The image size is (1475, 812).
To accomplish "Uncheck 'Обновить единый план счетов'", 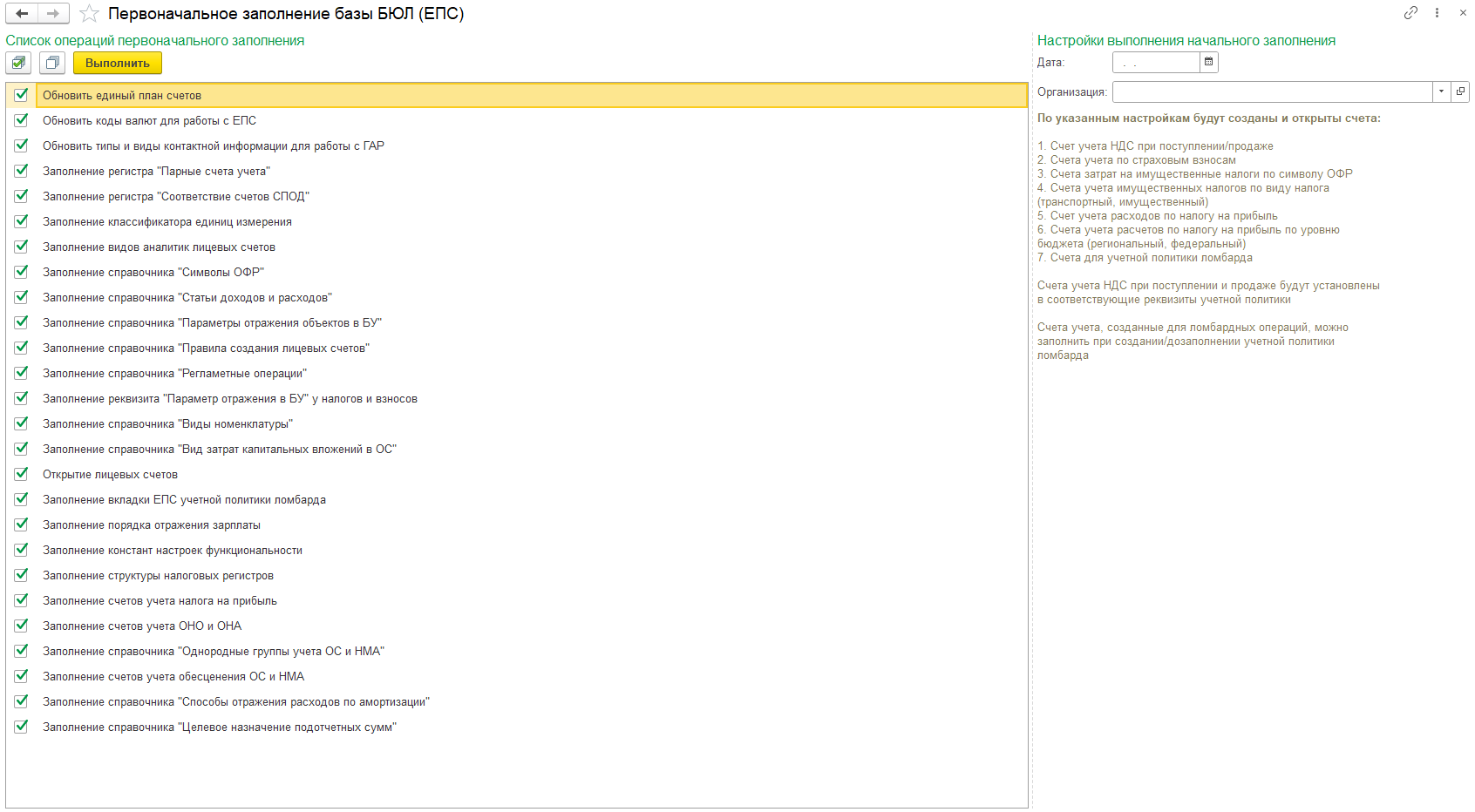I will coord(21,95).
